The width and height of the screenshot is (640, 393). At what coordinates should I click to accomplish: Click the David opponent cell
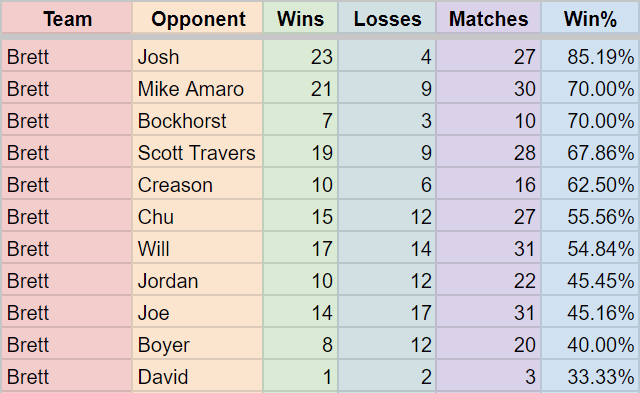[x=198, y=376]
